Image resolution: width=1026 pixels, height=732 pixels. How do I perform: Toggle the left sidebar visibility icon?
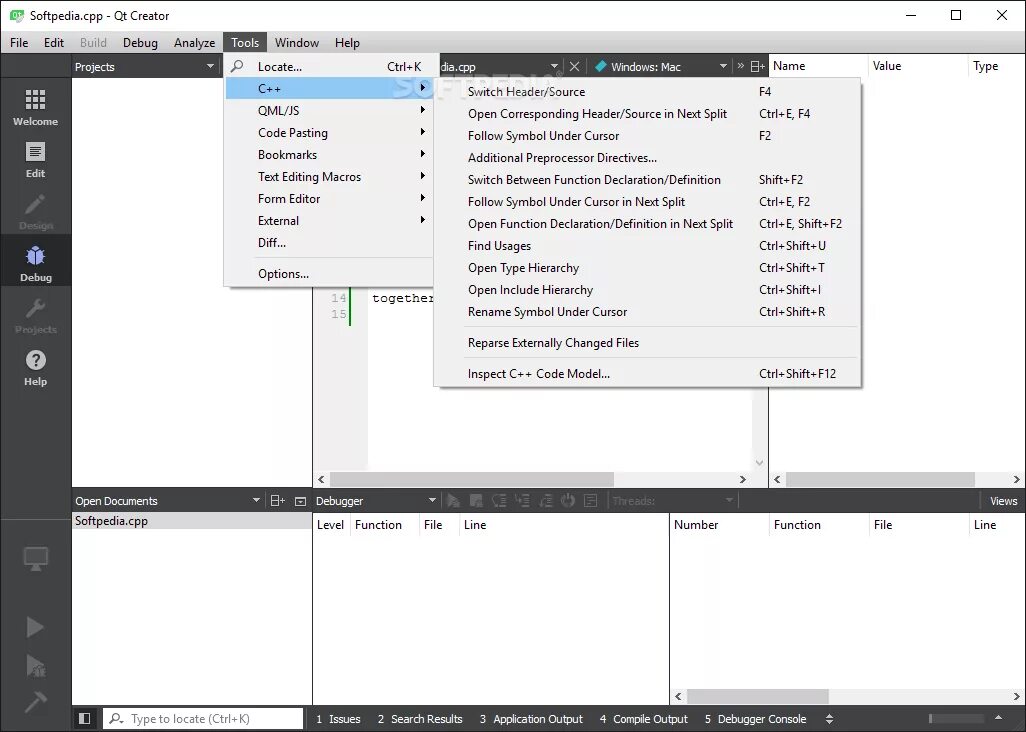[84, 718]
